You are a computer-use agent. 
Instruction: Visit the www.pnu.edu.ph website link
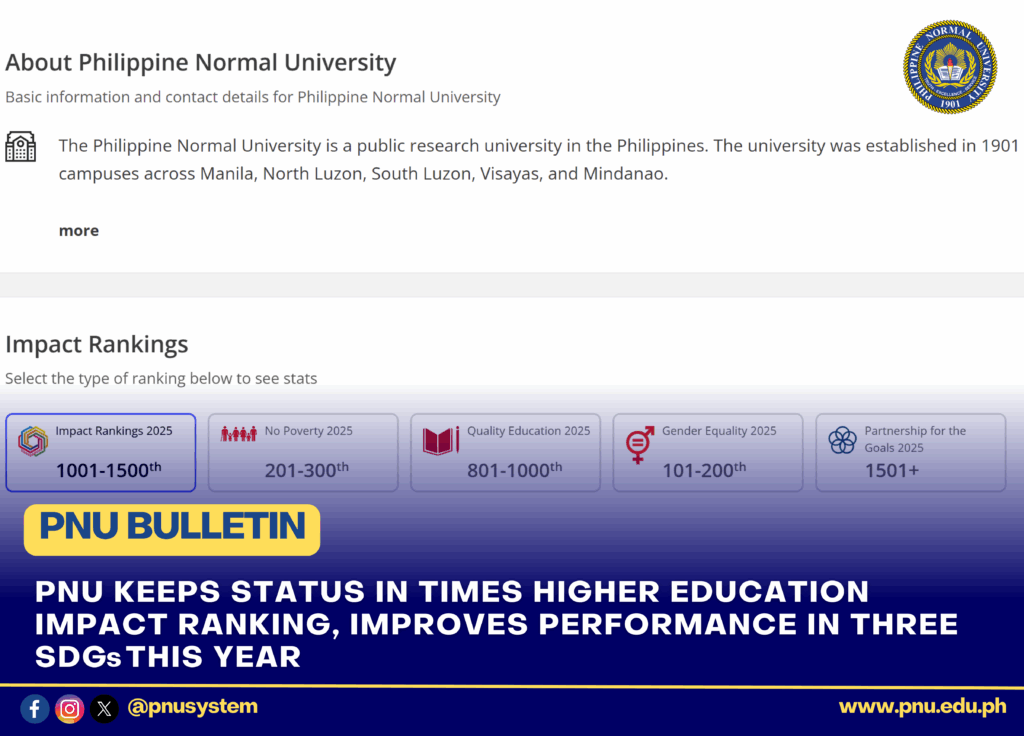tap(922, 707)
